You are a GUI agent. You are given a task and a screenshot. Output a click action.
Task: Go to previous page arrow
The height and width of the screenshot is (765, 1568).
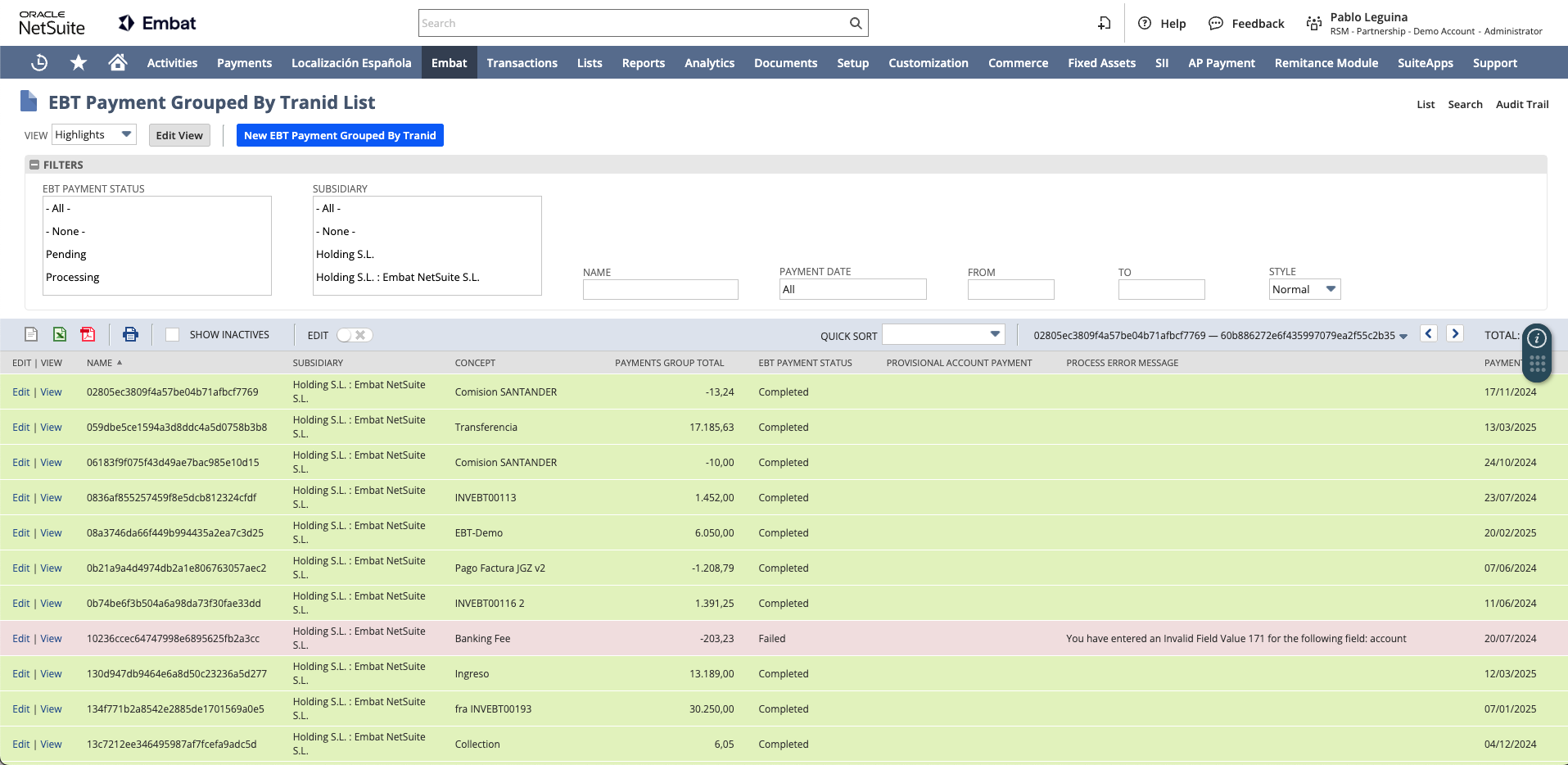(x=1429, y=333)
